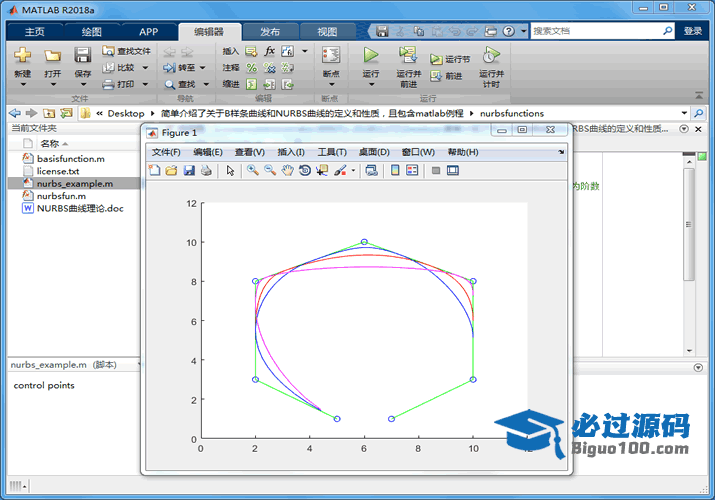The image size is (715, 500).
Task: Toggle the data cursor tool
Action: (322, 170)
